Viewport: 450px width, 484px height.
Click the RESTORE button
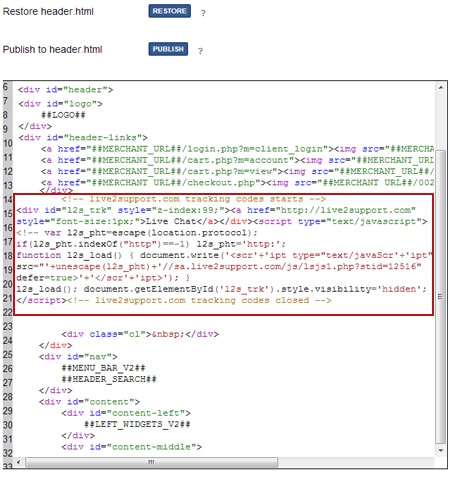pyautogui.click(x=169, y=11)
